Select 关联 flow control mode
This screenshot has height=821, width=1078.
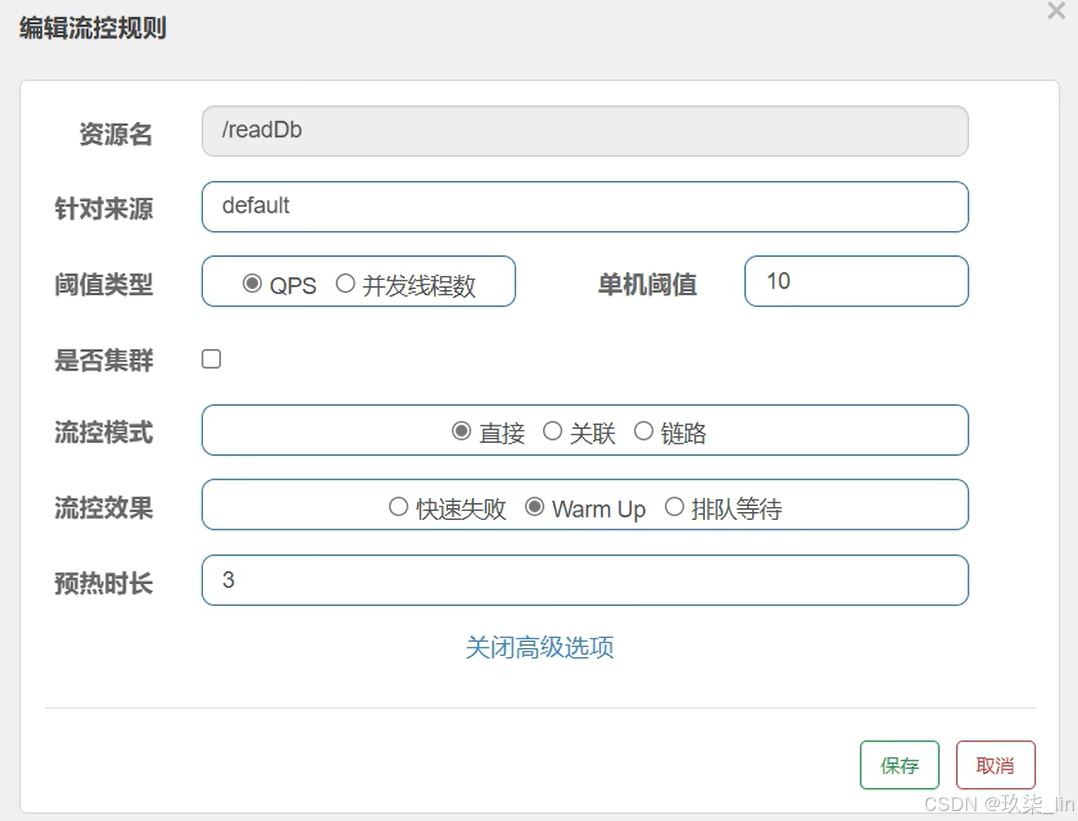click(553, 431)
